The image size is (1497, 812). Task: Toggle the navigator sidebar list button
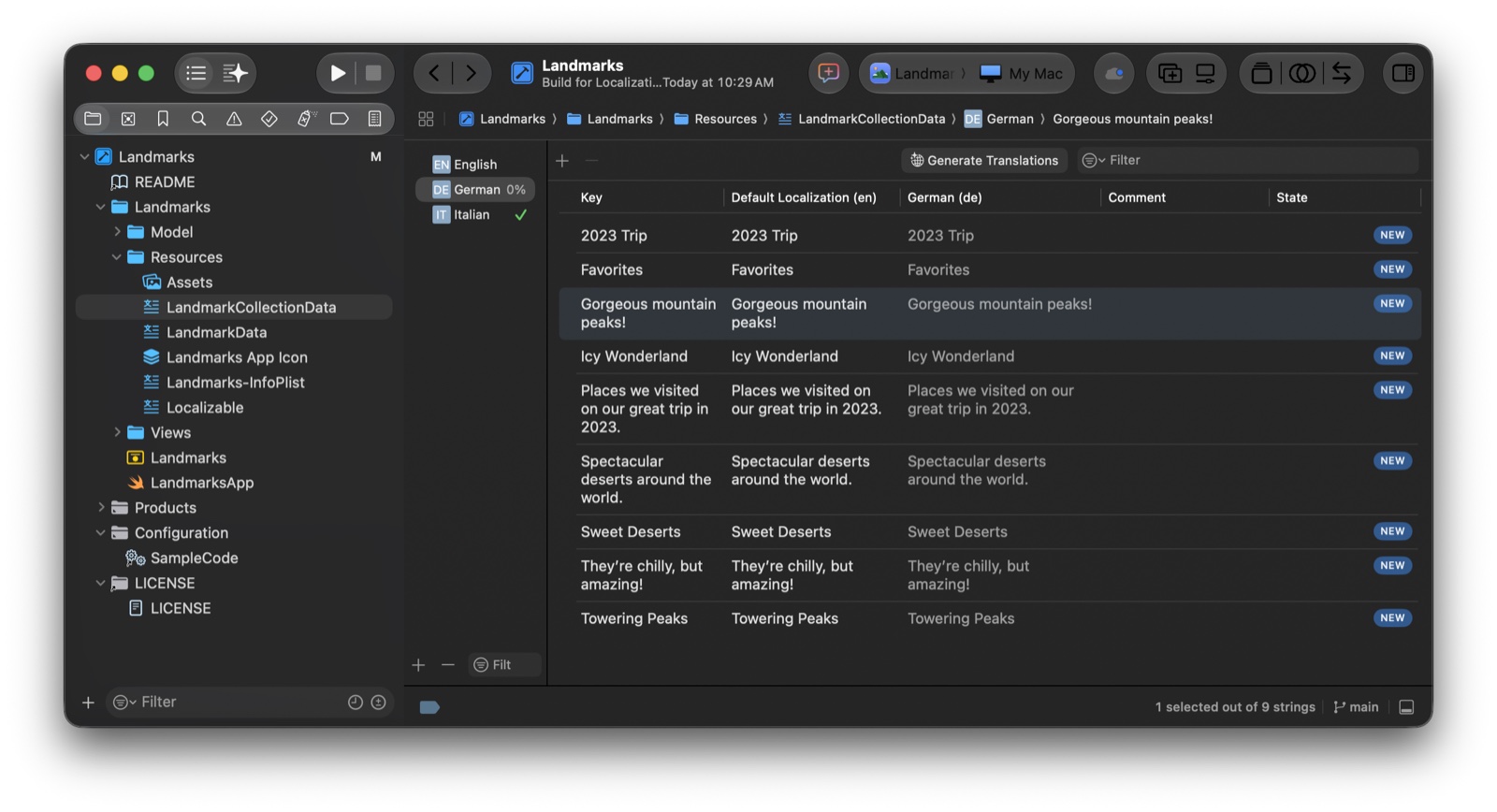[196, 73]
